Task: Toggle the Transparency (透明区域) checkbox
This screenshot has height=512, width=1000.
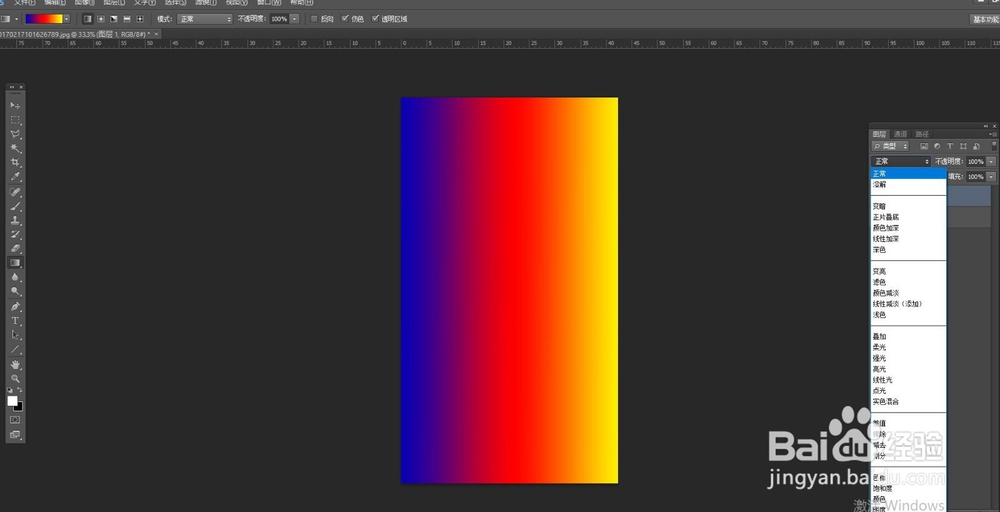Action: coord(375,19)
